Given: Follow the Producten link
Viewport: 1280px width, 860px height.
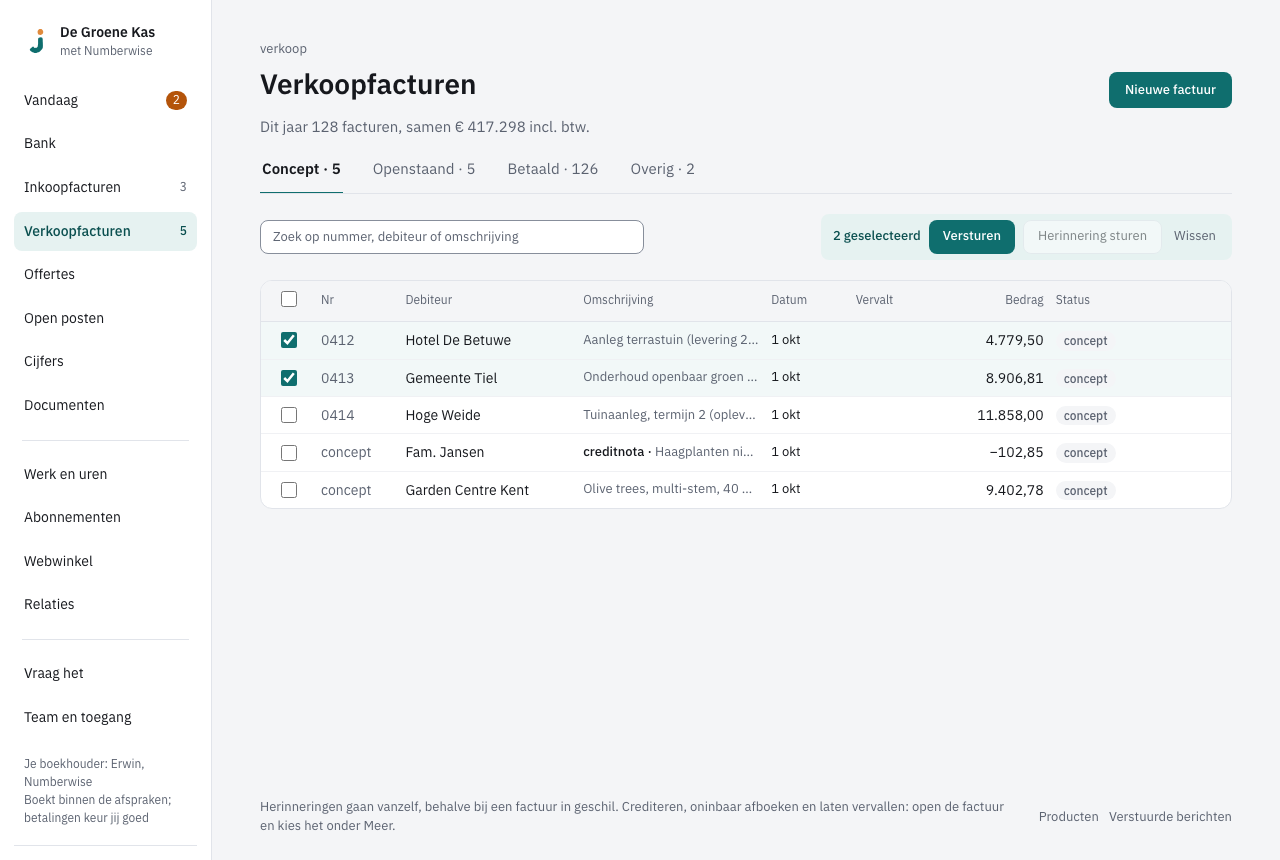Looking at the screenshot, I should (x=1068, y=817).
